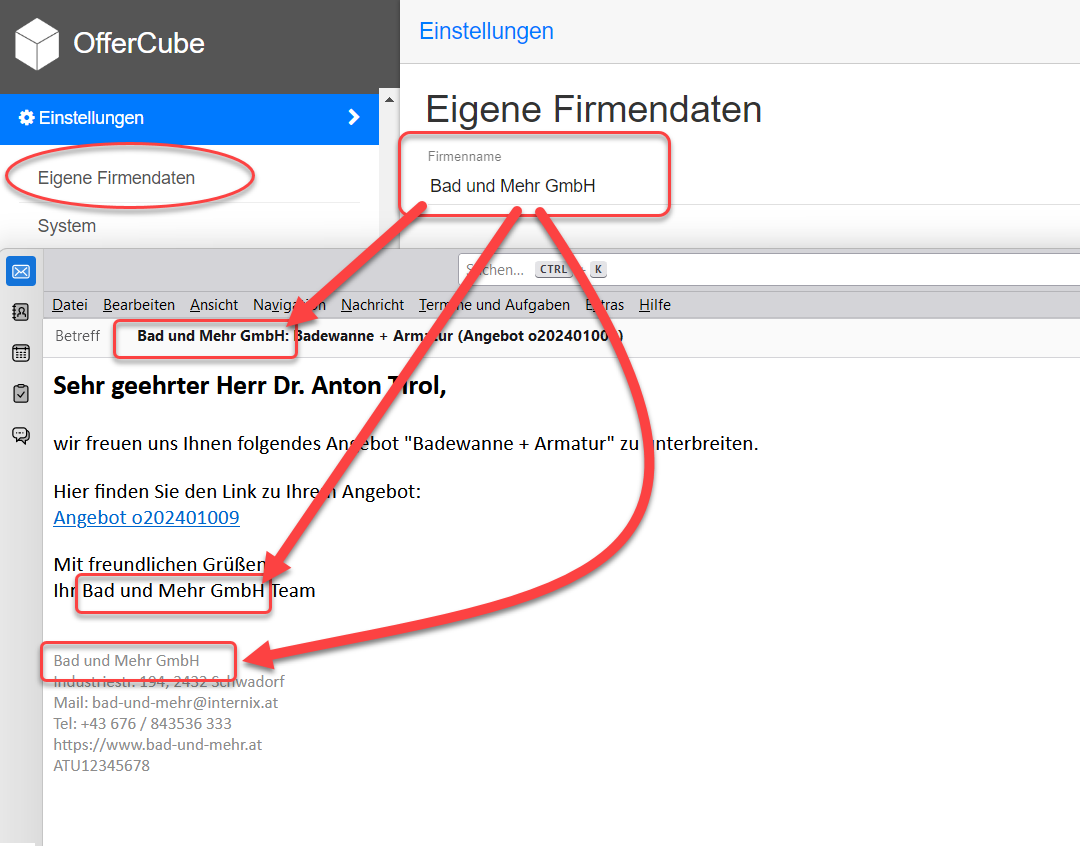Viewport: 1080px width, 846px height.
Task: Expand the Einstellungen chevron arrow
Action: pos(354,117)
